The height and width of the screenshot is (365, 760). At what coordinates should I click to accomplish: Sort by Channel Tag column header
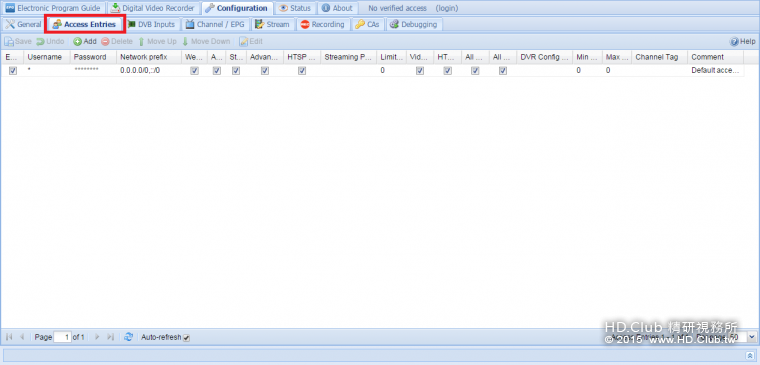[659, 57]
